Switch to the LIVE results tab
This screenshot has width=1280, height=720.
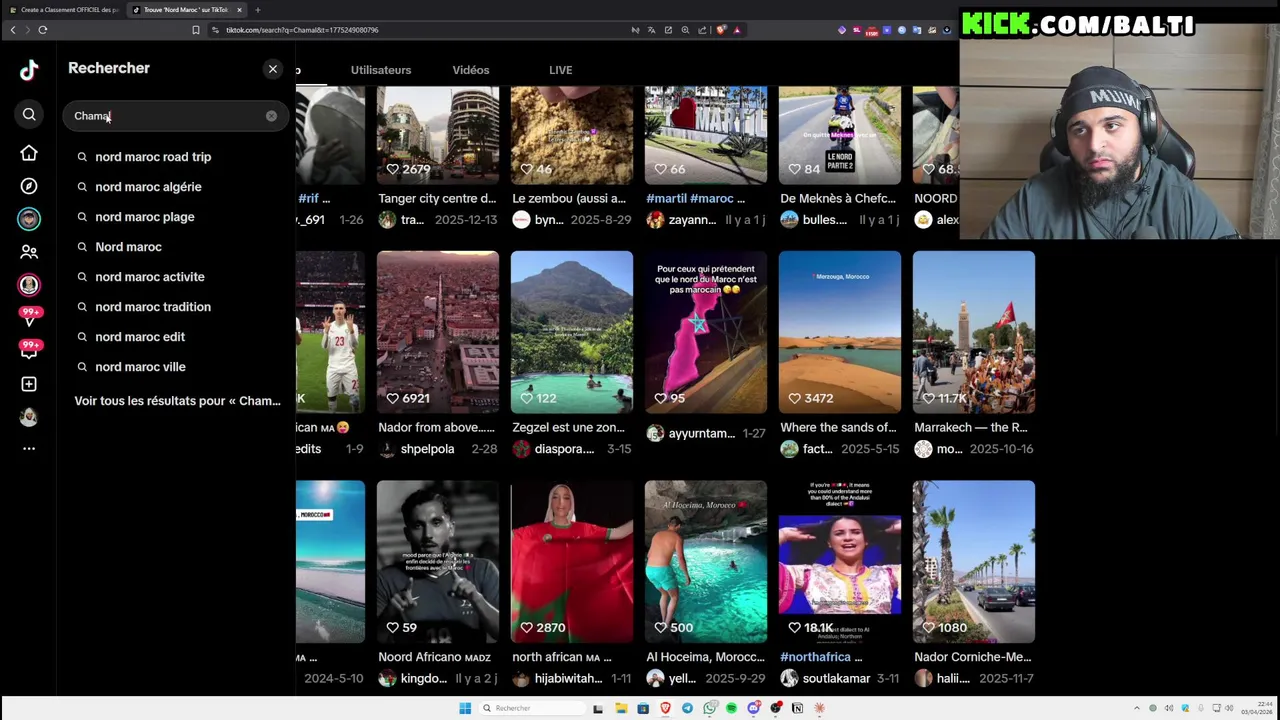tap(560, 70)
